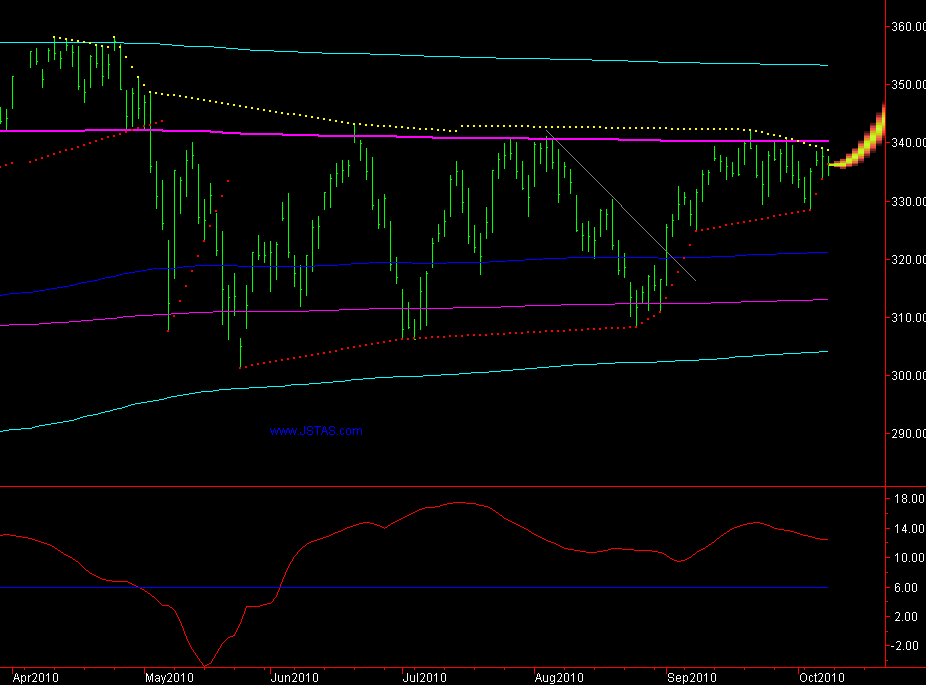Click the red oscillator line's lowest trough
The image size is (926, 685).
(x=207, y=665)
